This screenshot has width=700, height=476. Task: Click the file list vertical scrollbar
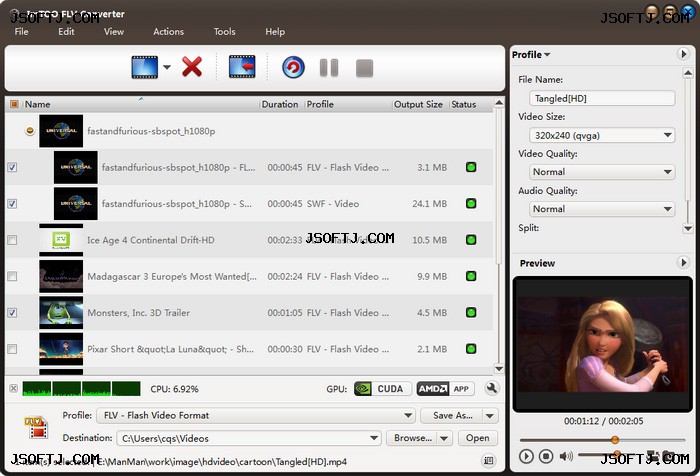[x=499, y=188]
